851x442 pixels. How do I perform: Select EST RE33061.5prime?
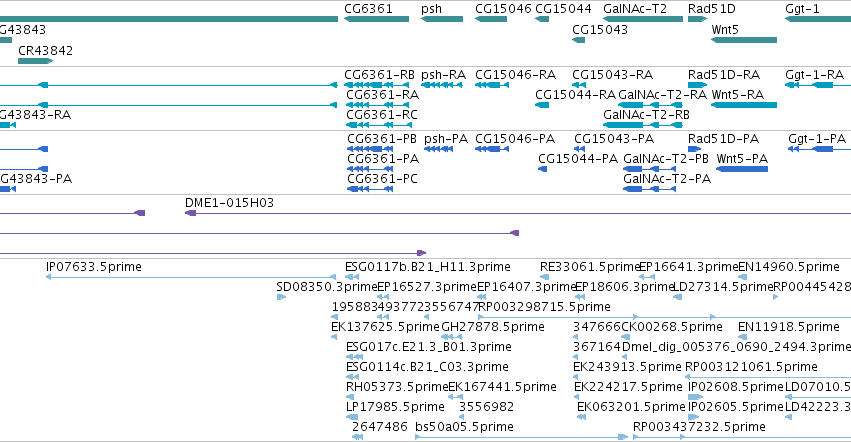(544, 277)
